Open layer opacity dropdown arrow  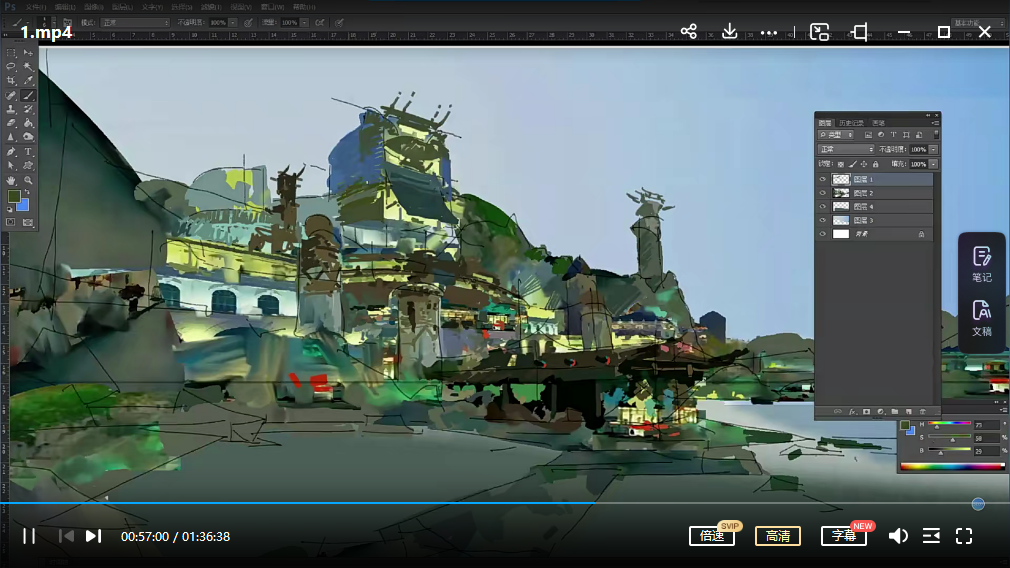pyautogui.click(x=933, y=149)
